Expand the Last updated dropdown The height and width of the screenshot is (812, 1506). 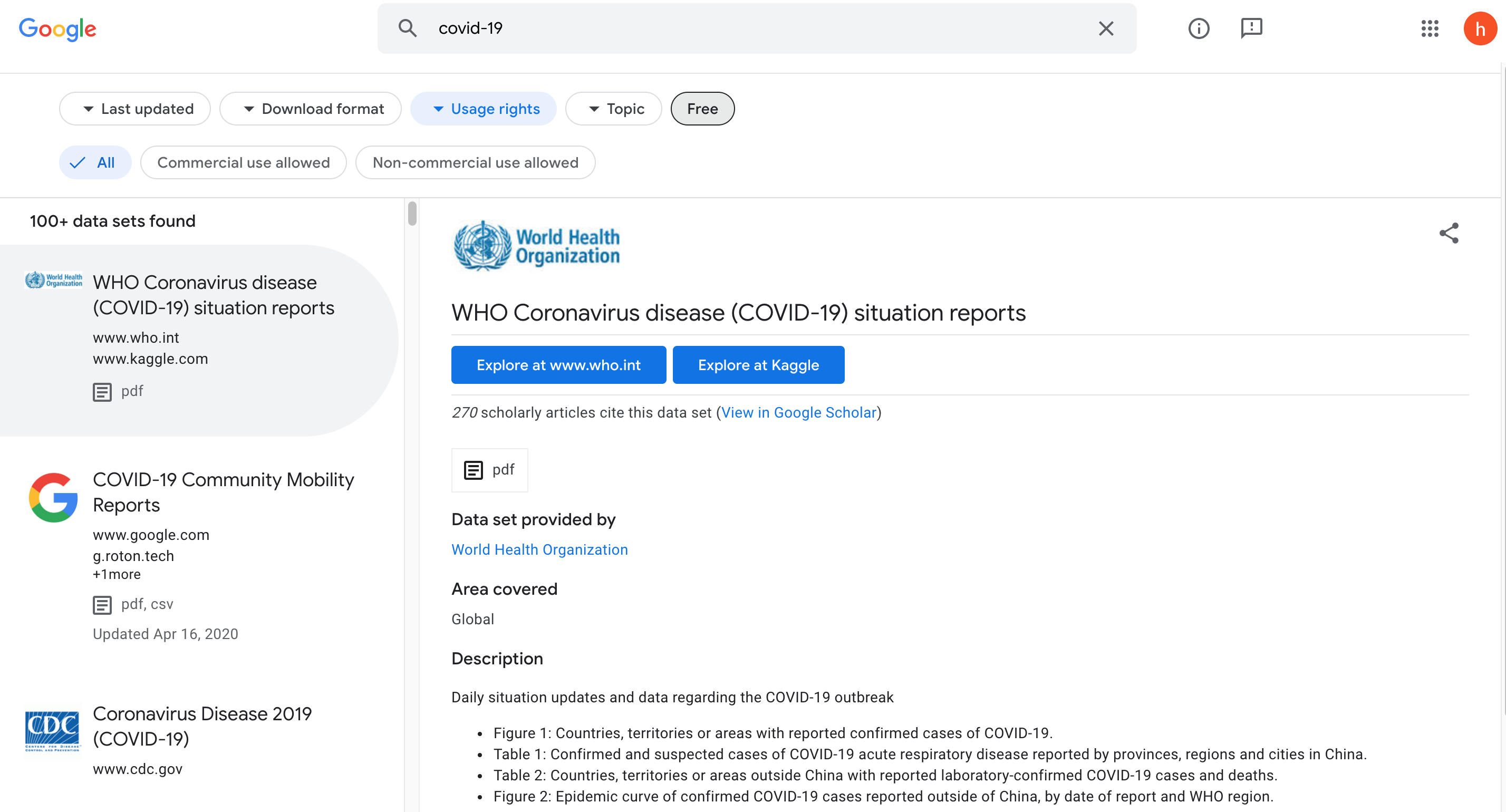135,109
